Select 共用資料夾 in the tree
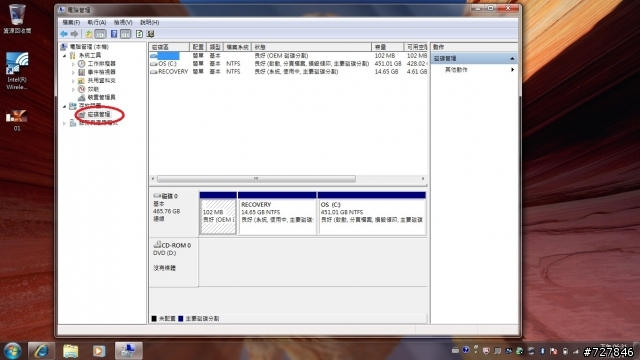 coord(101,80)
